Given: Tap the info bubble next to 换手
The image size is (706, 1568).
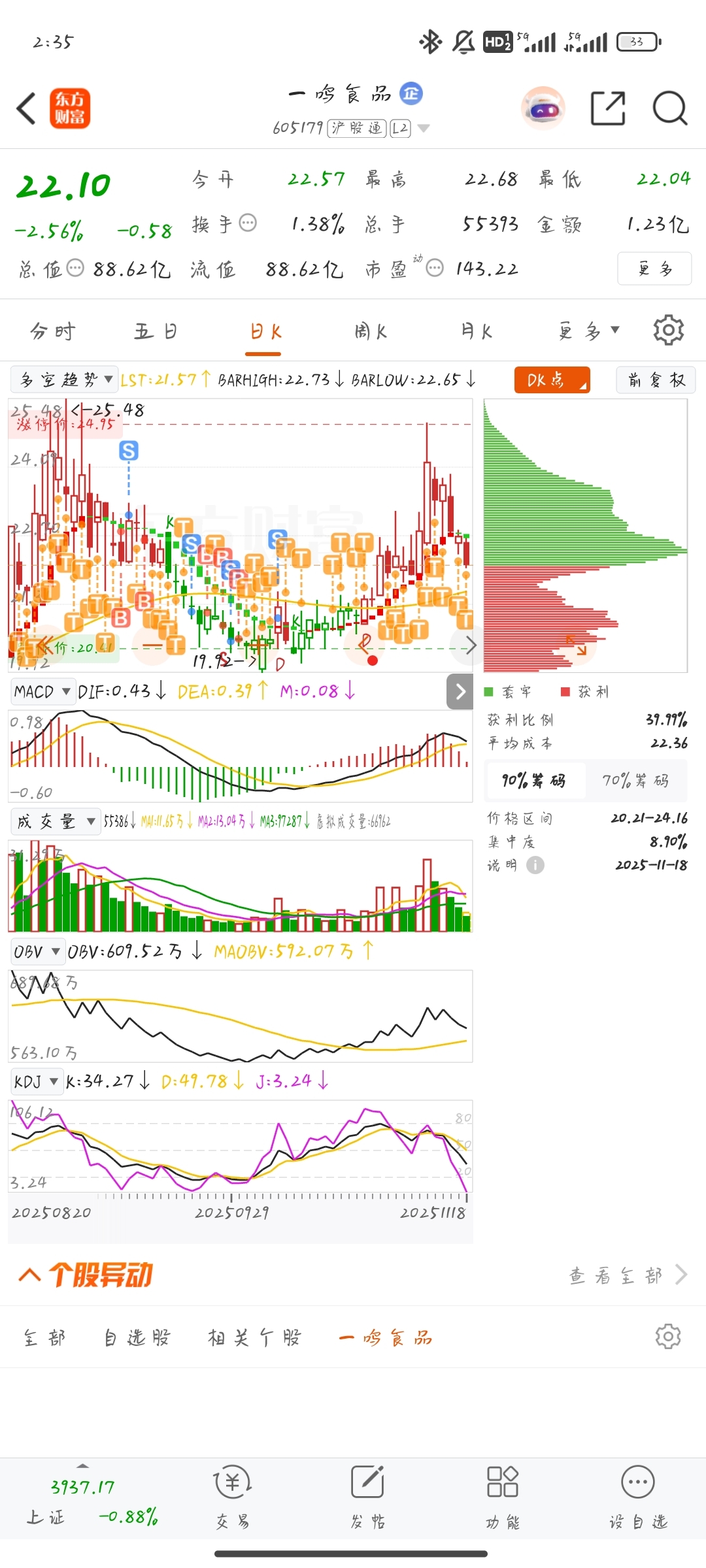Looking at the screenshot, I should 248,223.
